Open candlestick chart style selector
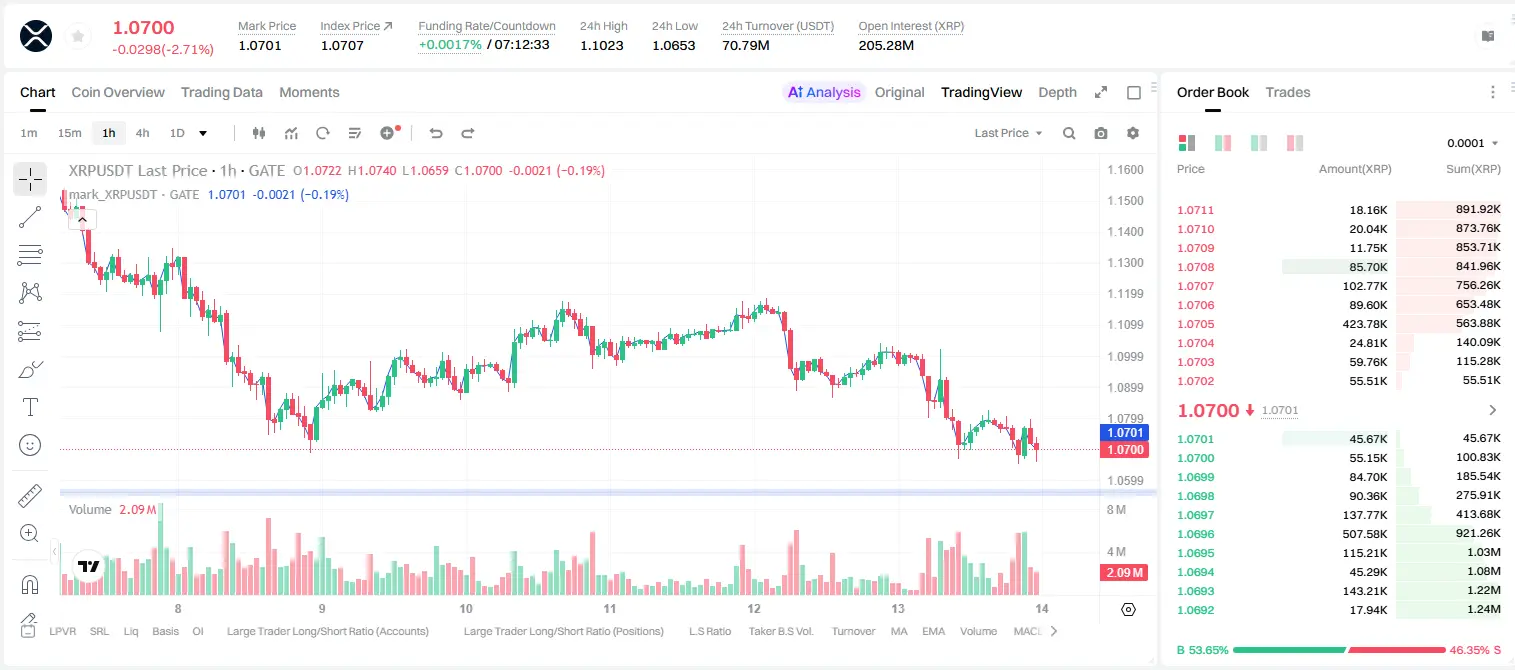The width and height of the screenshot is (1515, 670). point(260,133)
